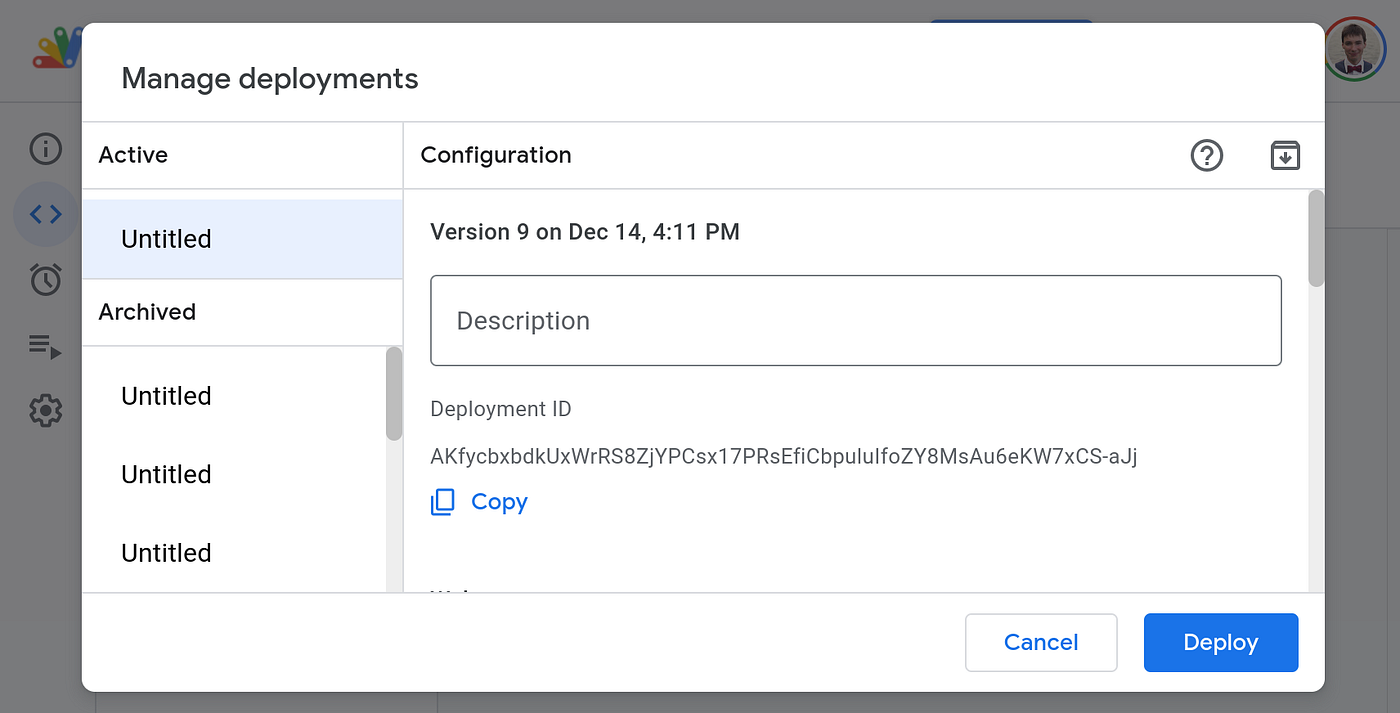Screen dimensions: 1400x713
Task: Select the first archived Untitled deployment
Action: [x=234, y=396]
